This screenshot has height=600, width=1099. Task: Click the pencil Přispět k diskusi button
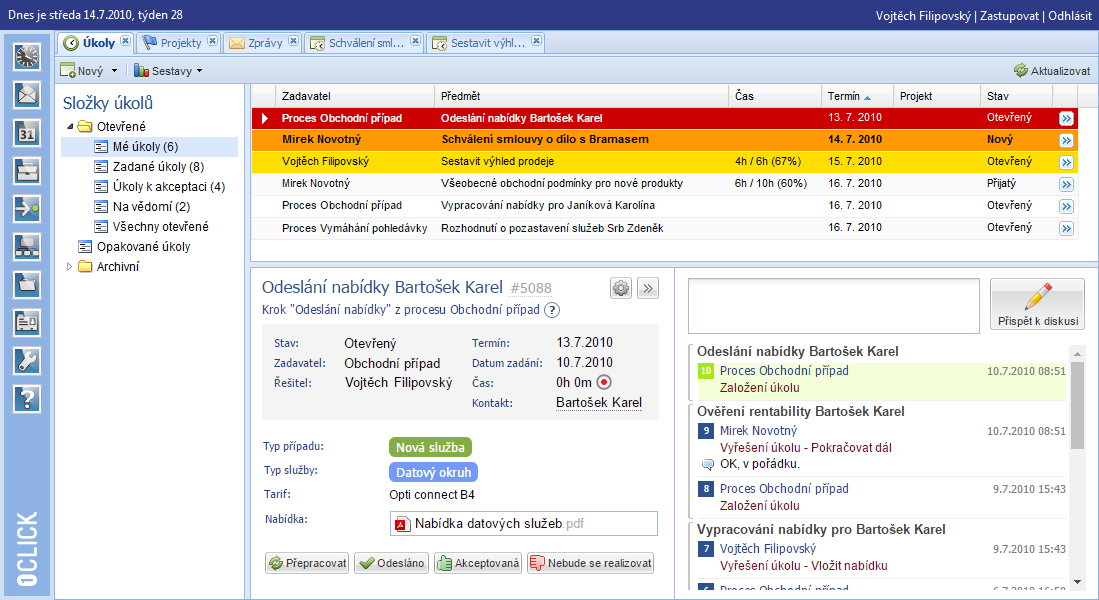(x=1037, y=304)
